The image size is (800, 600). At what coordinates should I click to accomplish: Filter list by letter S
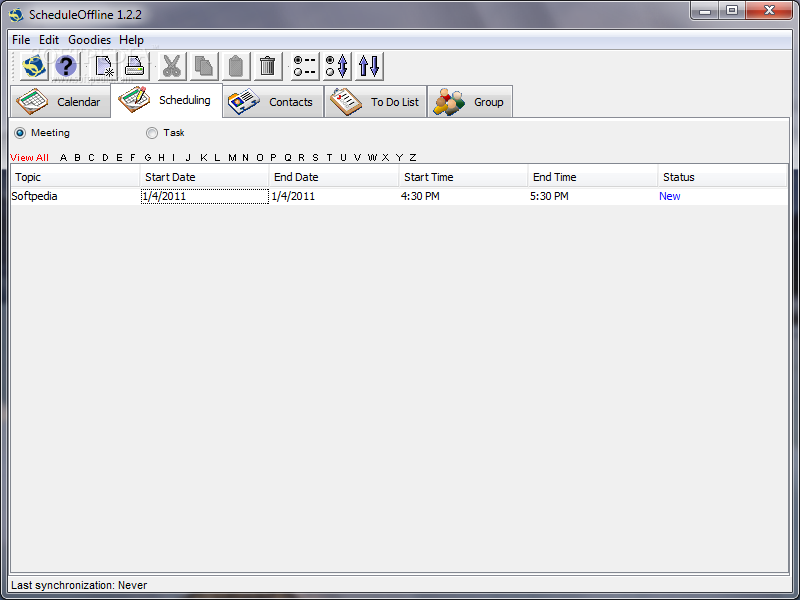(x=315, y=158)
